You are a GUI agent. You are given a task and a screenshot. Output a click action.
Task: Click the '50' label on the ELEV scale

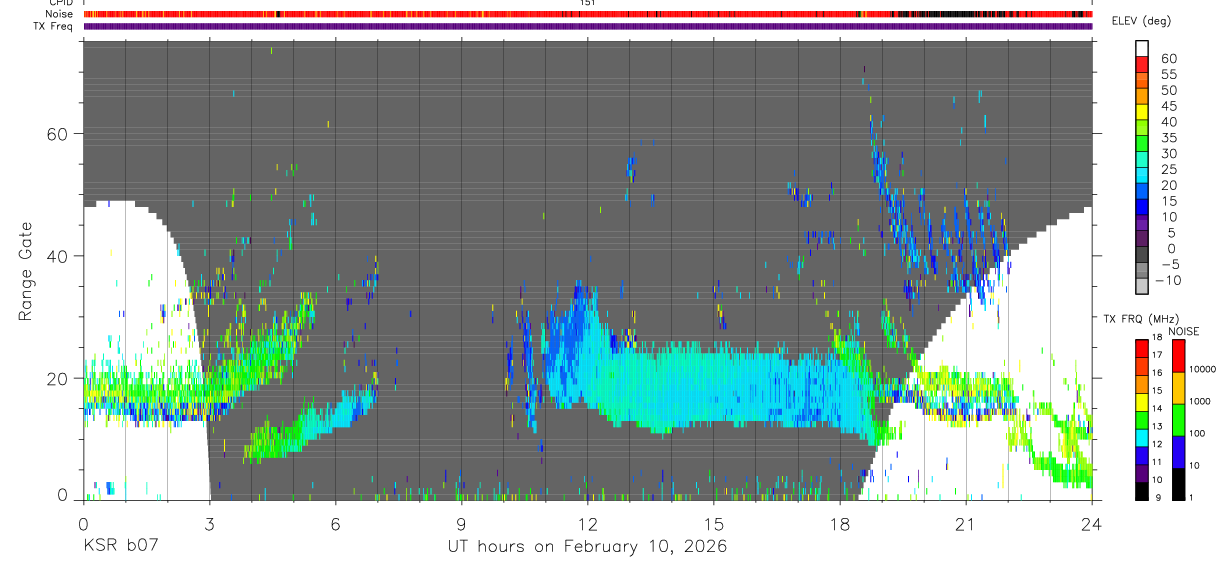(1169, 90)
